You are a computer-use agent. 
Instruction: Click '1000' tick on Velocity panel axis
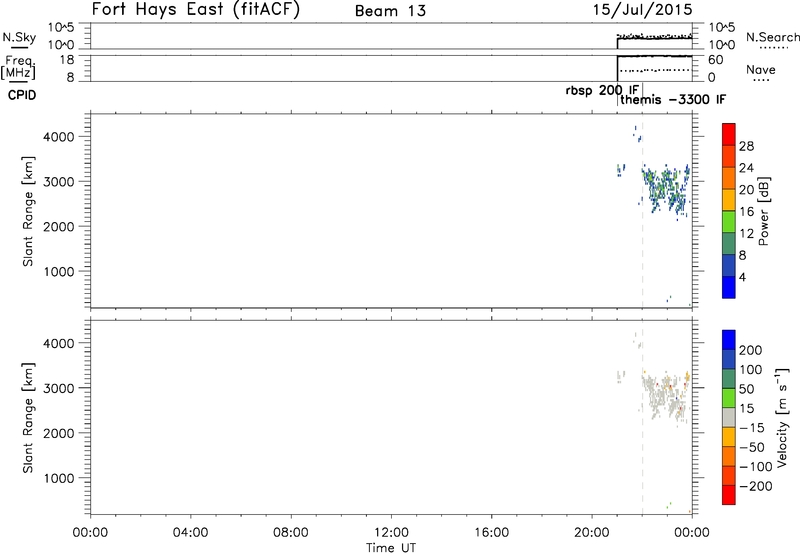tap(59, 478)
